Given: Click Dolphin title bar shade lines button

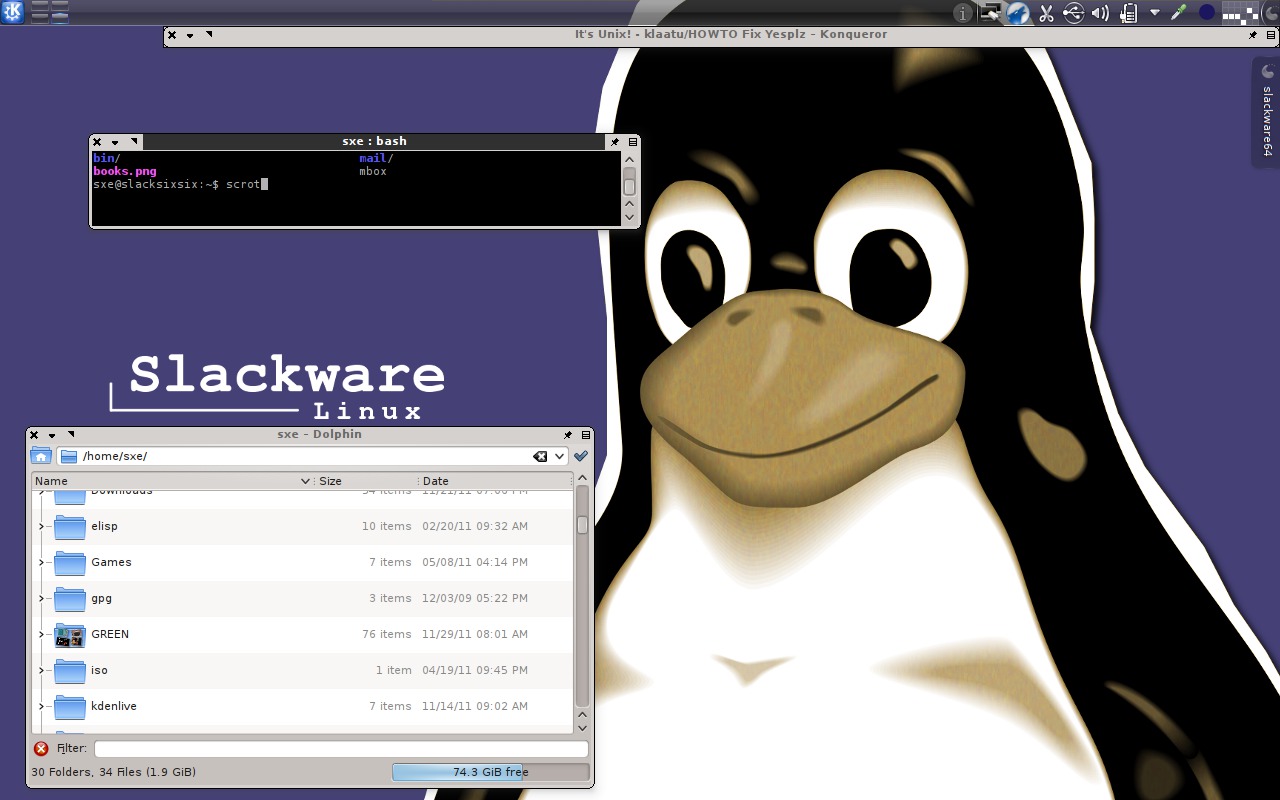Looking at the screenshot, I should point(586,435).
